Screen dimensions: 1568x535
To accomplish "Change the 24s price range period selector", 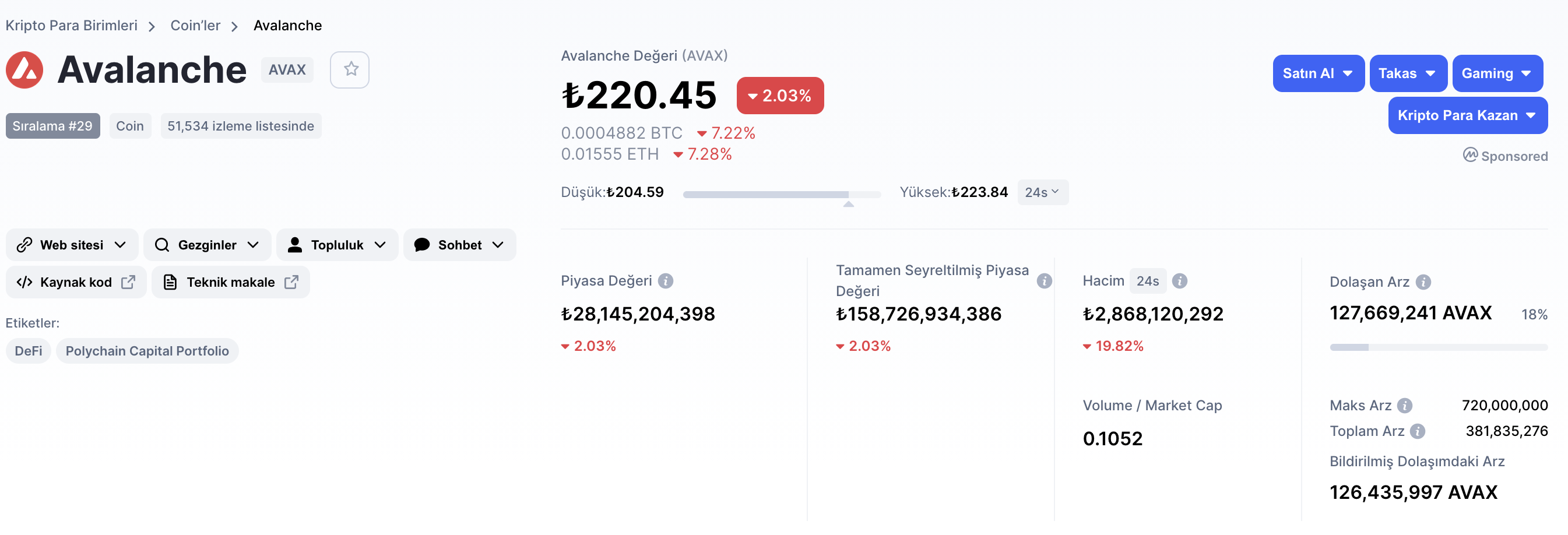I will tap(1042, 192).
